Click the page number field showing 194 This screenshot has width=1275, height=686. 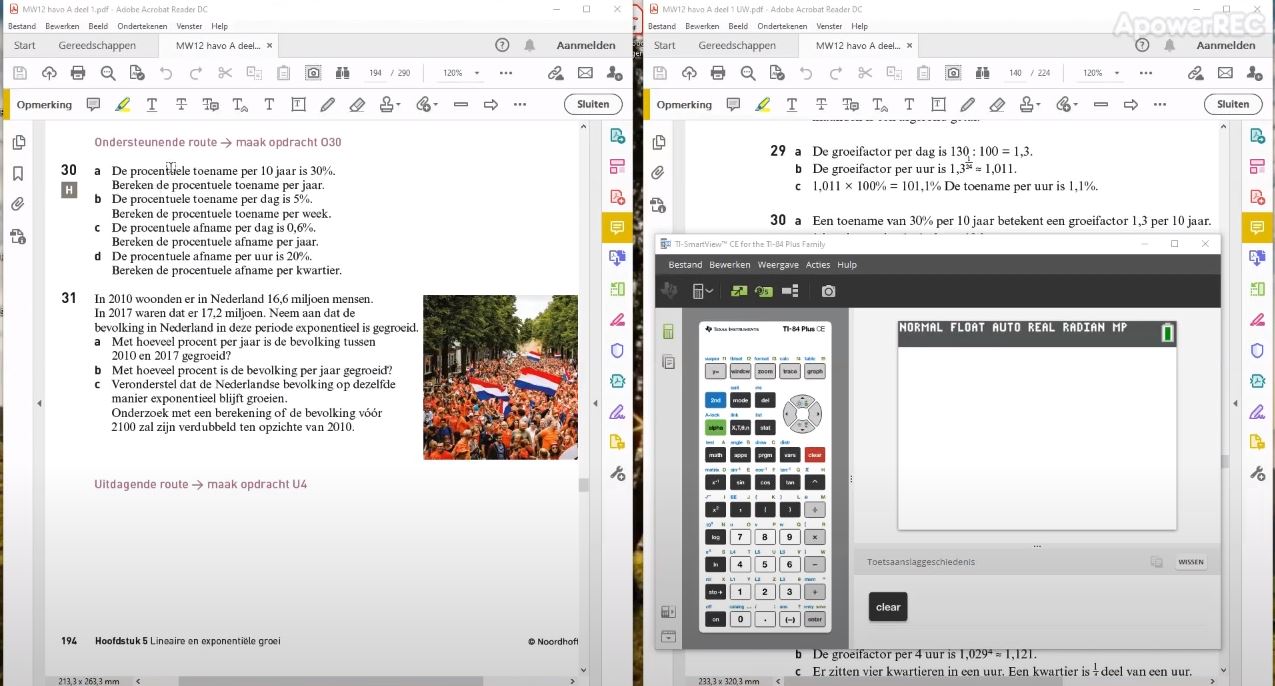click(x=376, y=73)
